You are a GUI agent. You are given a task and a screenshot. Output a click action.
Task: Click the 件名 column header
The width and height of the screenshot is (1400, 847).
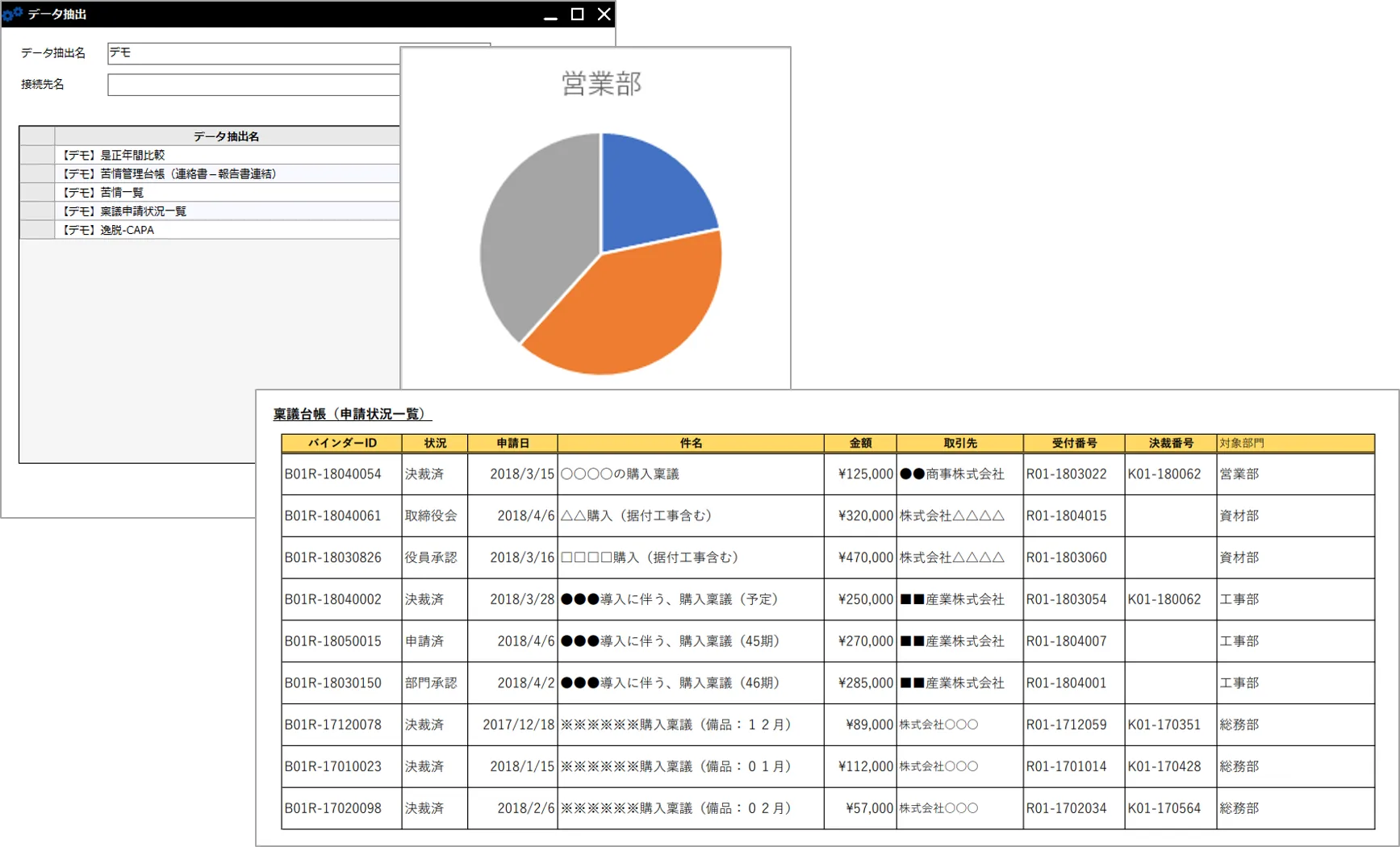pyautogui.click(x=691, y=443)
